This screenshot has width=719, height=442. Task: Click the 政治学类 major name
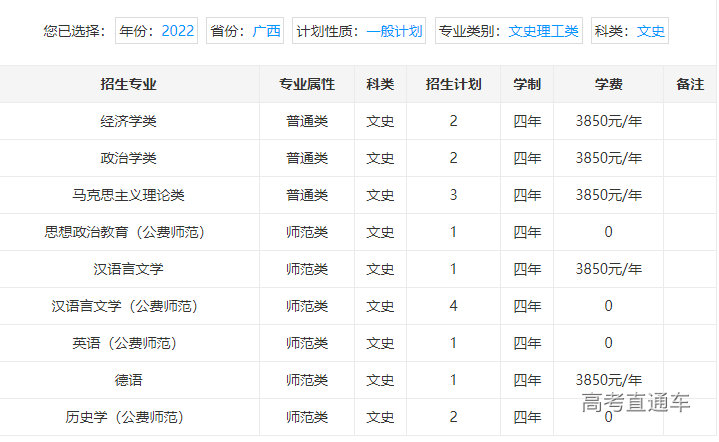pyautogui.click(x=129, y=158)
